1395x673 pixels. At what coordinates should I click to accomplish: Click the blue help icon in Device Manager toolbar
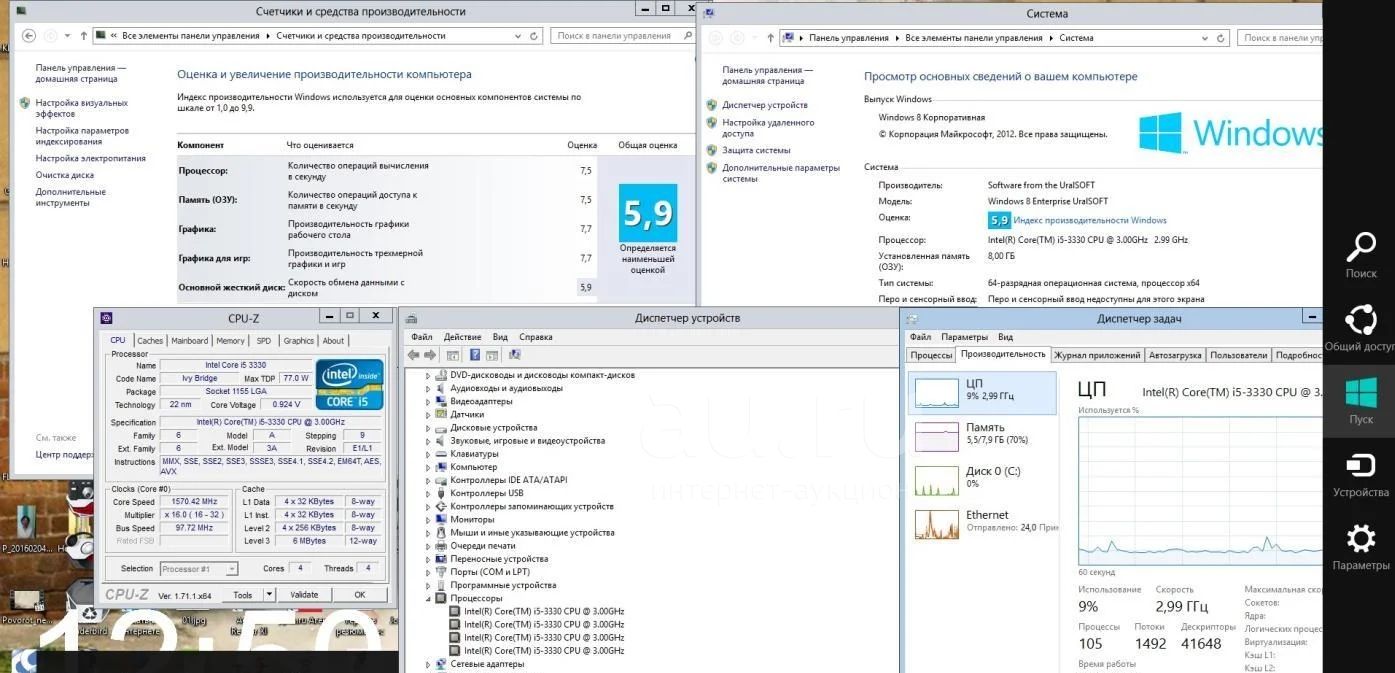[475, 355]
